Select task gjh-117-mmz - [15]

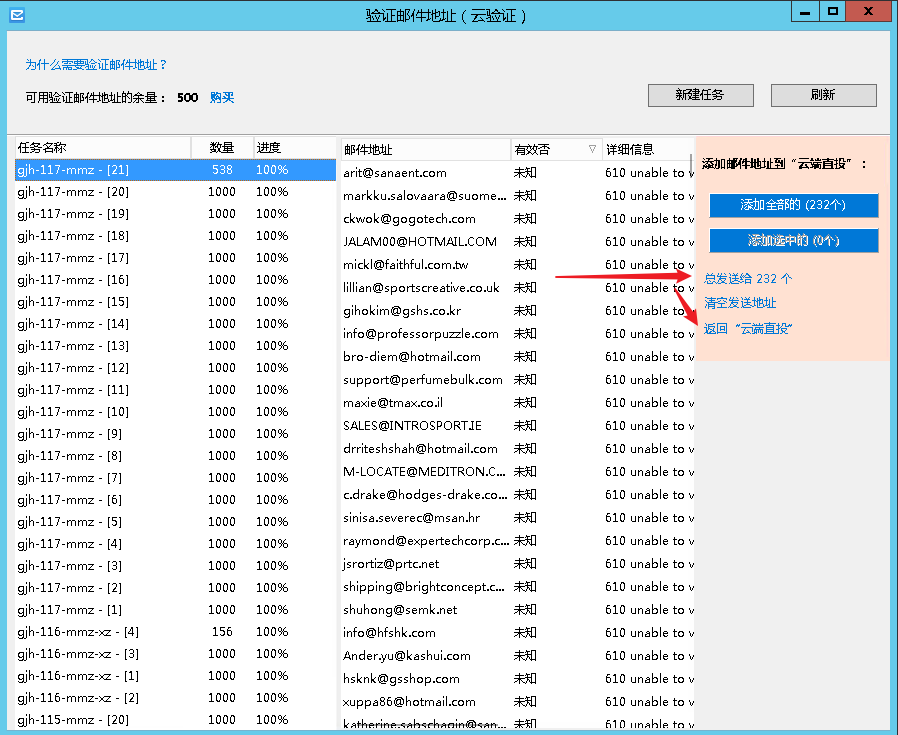click(175, 302)
